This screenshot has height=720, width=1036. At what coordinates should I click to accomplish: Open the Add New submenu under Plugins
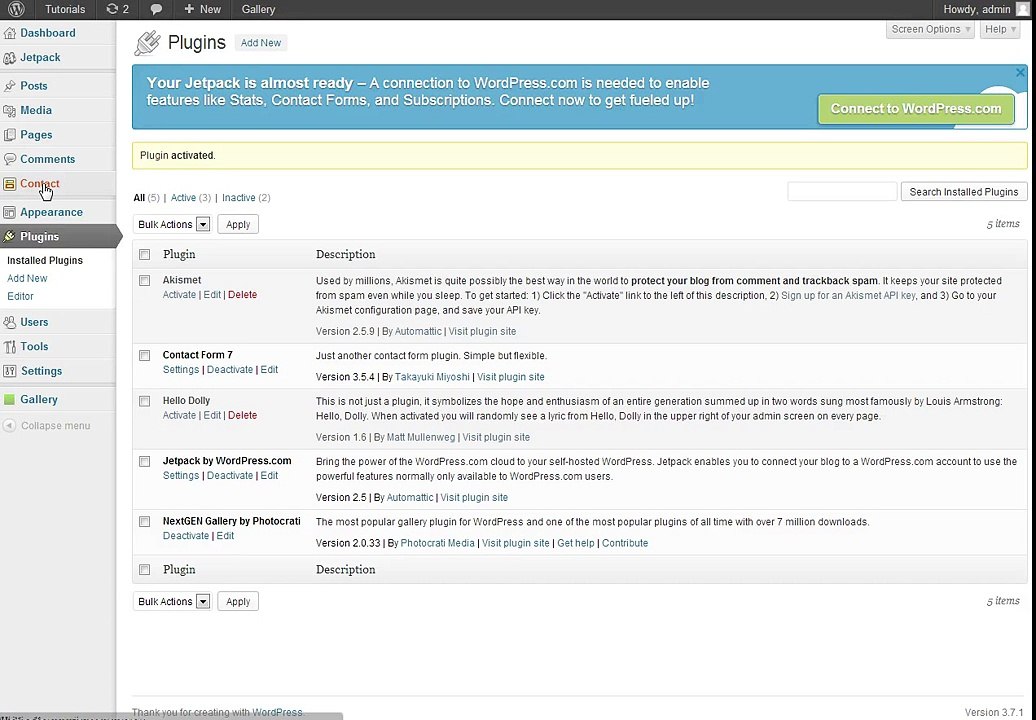[x=27, y=279]
